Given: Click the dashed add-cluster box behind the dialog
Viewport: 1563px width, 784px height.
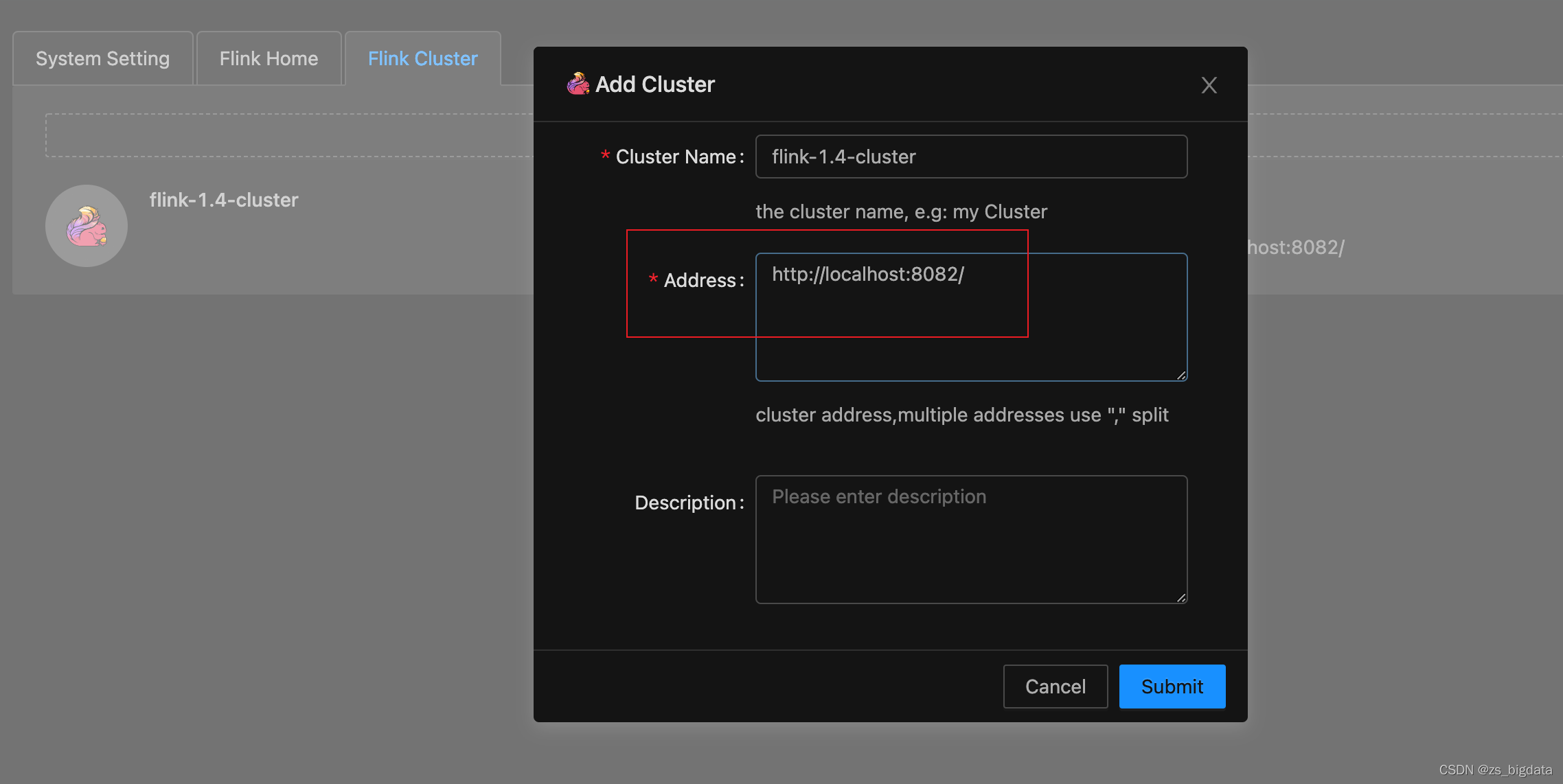Looking at the screenshot, I should (288, 135).
